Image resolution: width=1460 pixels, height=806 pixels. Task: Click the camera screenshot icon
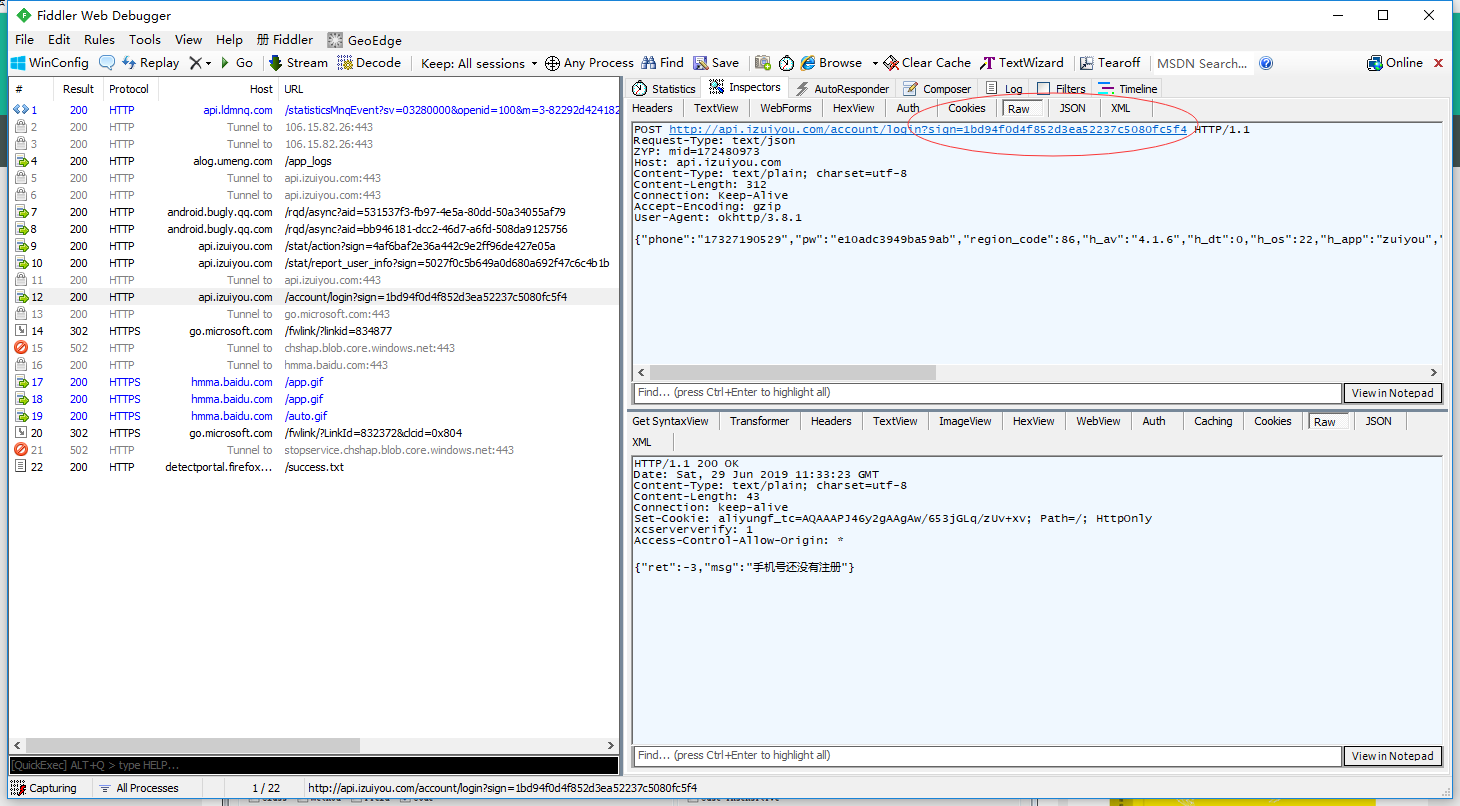point(763,63)
